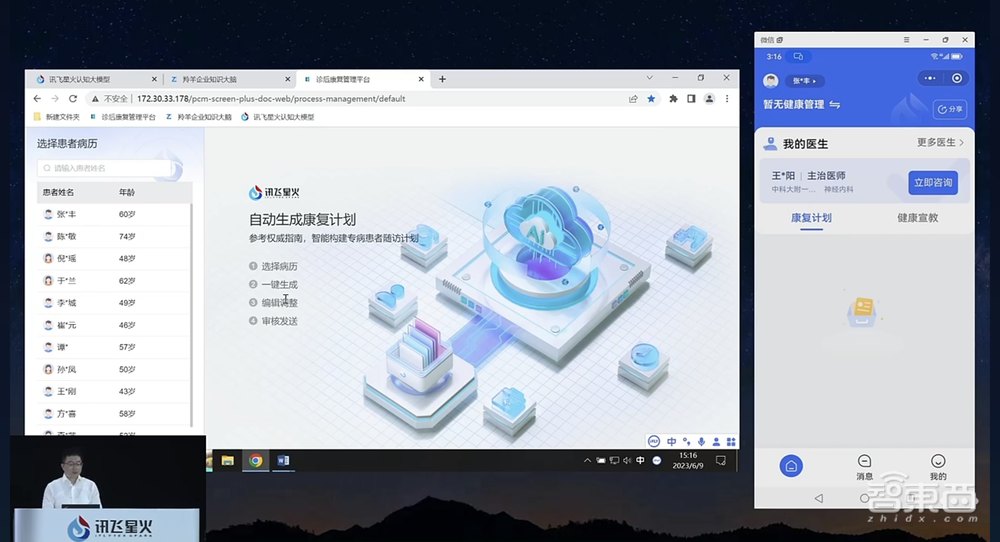Screen dimensions: 1000x542
Task: Select patient 王*刚 aged 43
Action: coord(114,392)
